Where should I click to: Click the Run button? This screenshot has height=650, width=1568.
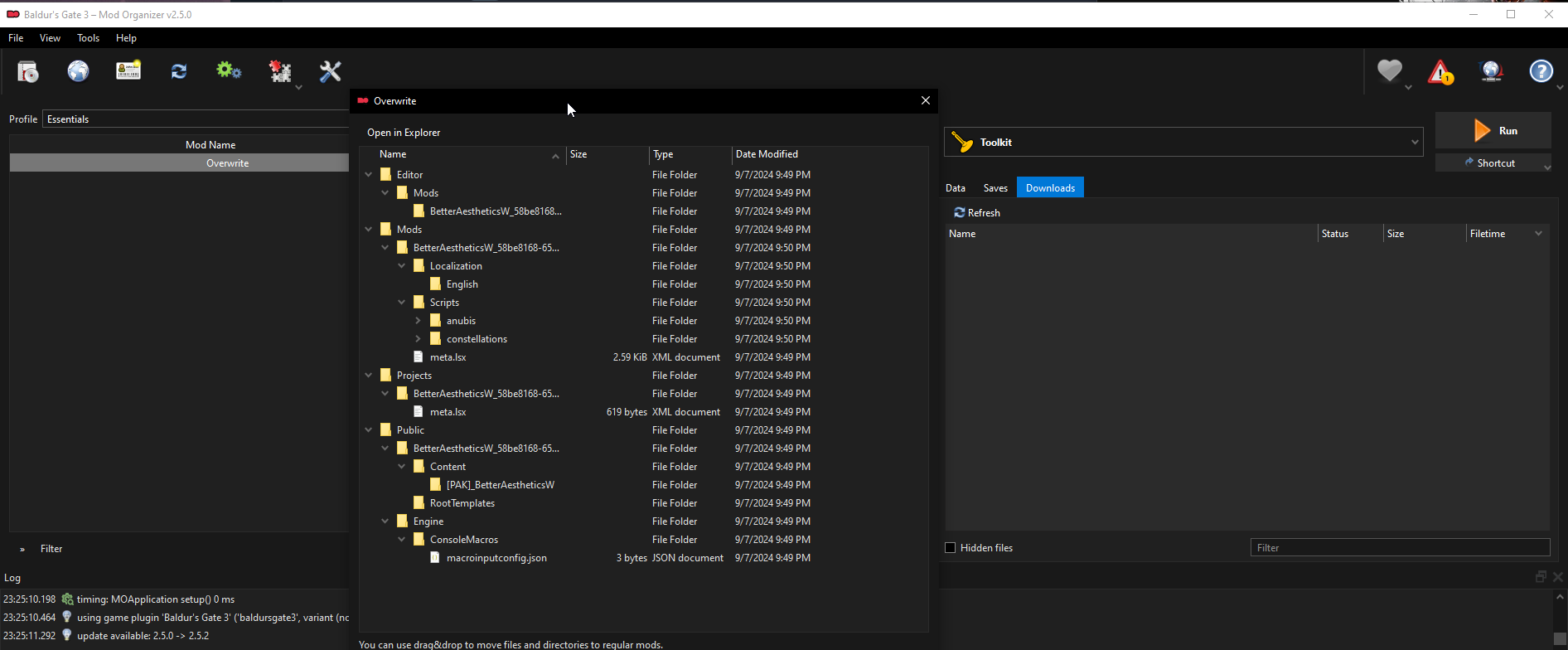click(x=1493, y=131)
